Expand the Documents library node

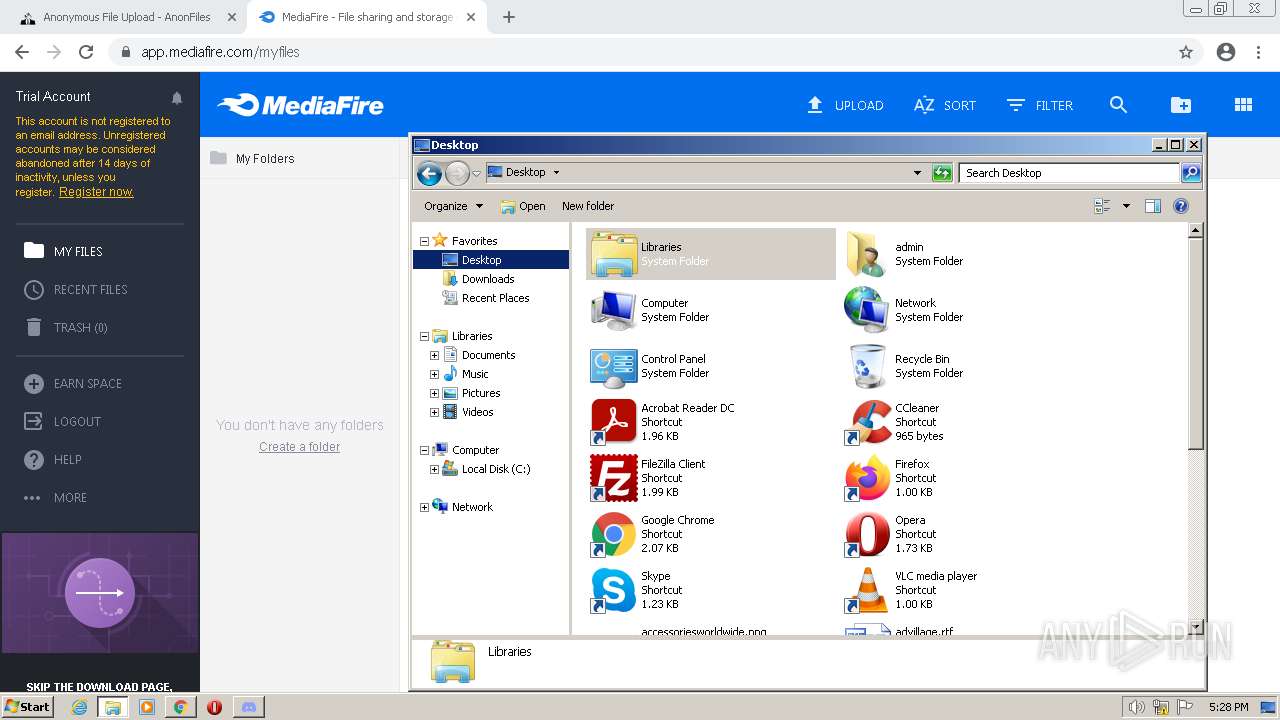pos(434,355)
